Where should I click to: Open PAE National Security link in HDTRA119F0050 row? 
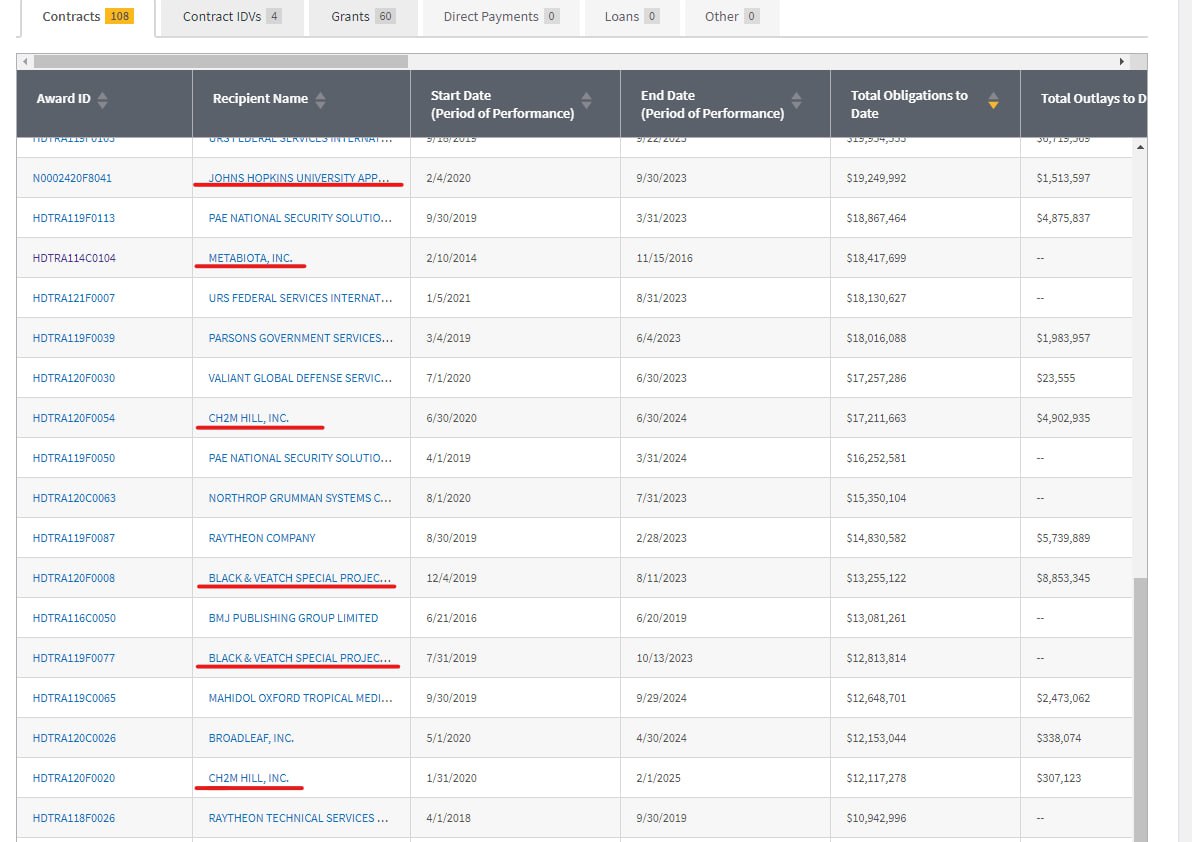[300, 458]
